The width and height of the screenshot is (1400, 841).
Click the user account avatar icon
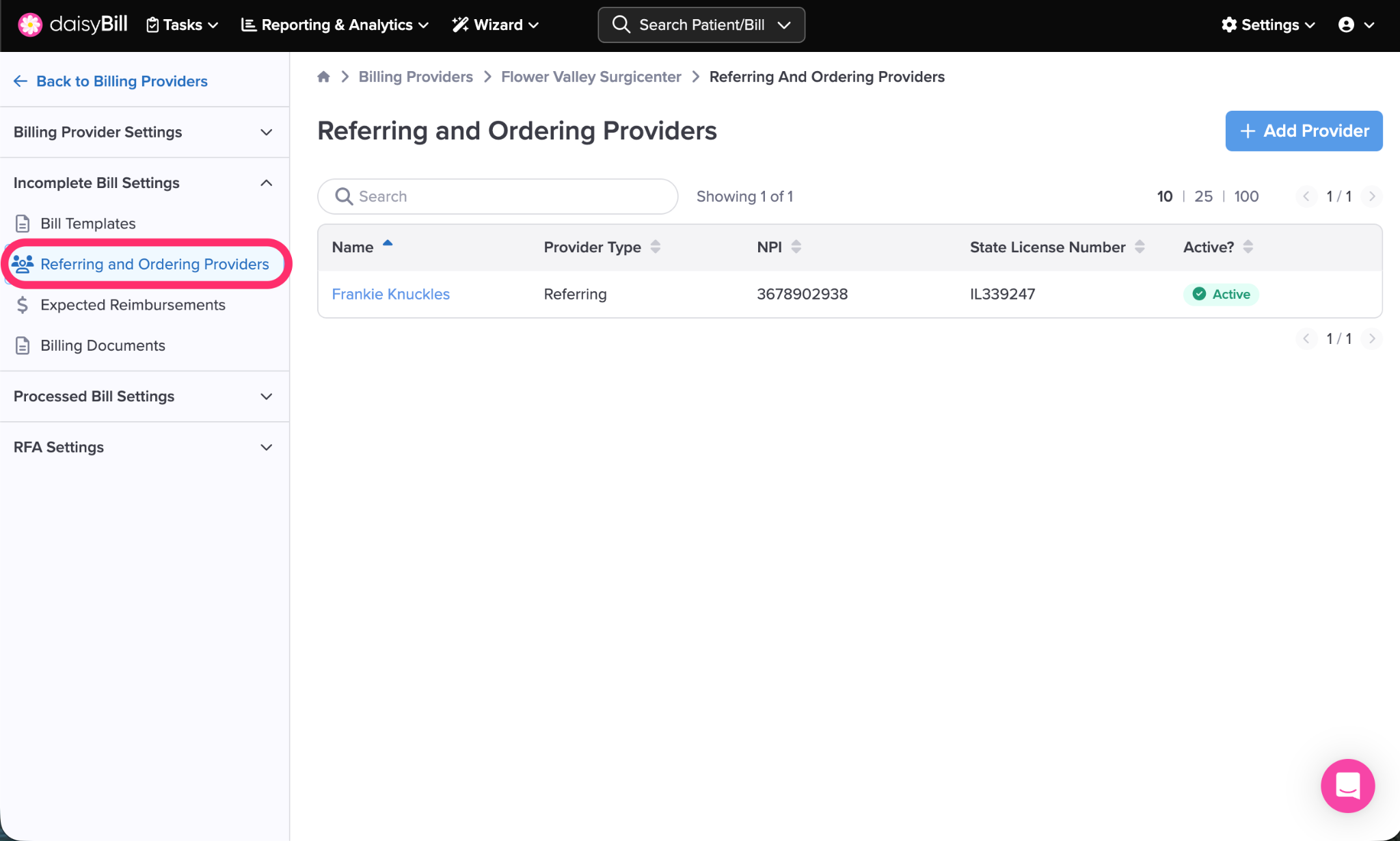[1346, 25]
